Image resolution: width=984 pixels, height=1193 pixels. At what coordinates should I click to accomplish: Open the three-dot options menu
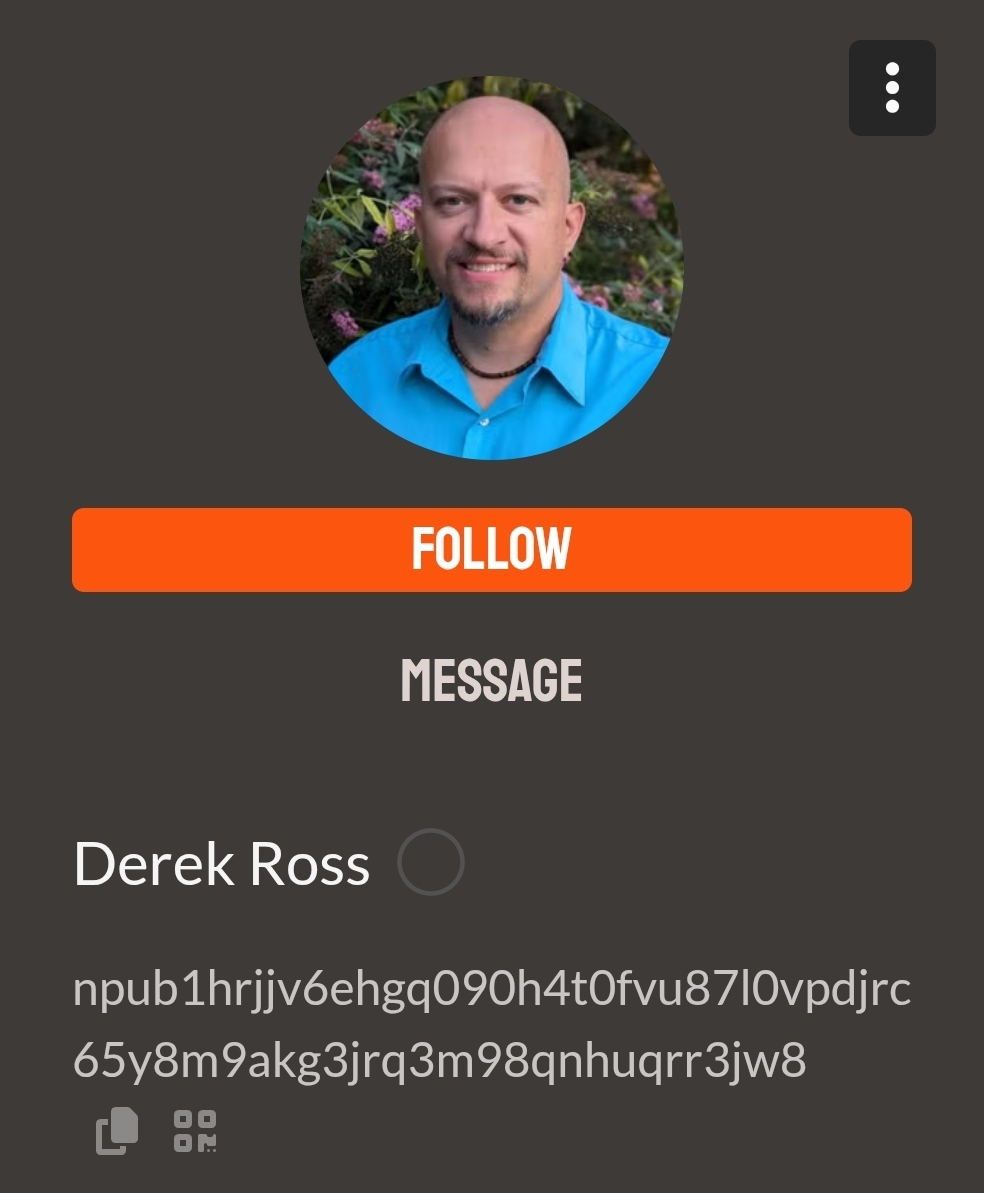892,87
